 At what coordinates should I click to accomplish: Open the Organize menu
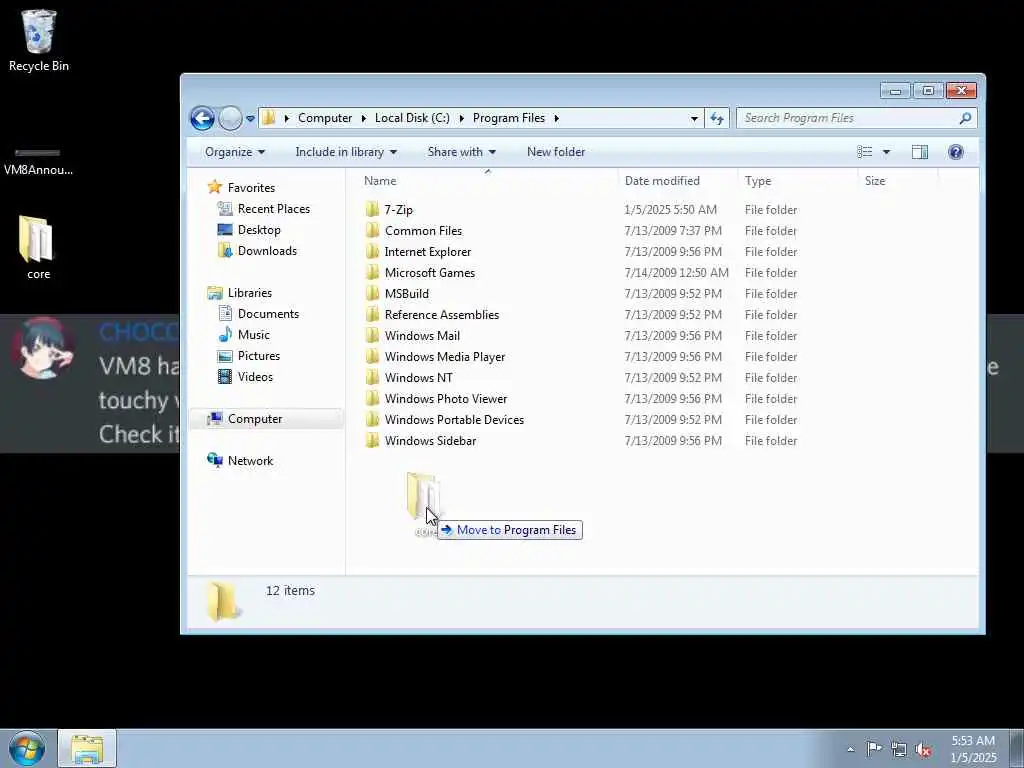point(234,152)
